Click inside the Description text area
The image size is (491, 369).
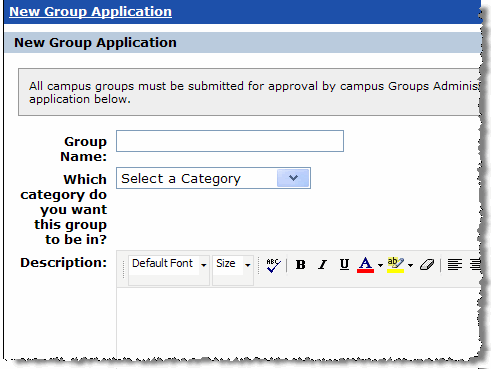(x=299, y=322)
